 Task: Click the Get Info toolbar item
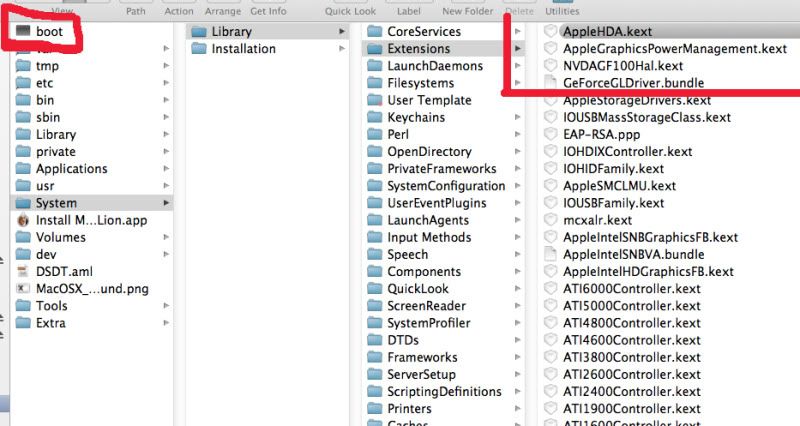(x=268, y=11)
